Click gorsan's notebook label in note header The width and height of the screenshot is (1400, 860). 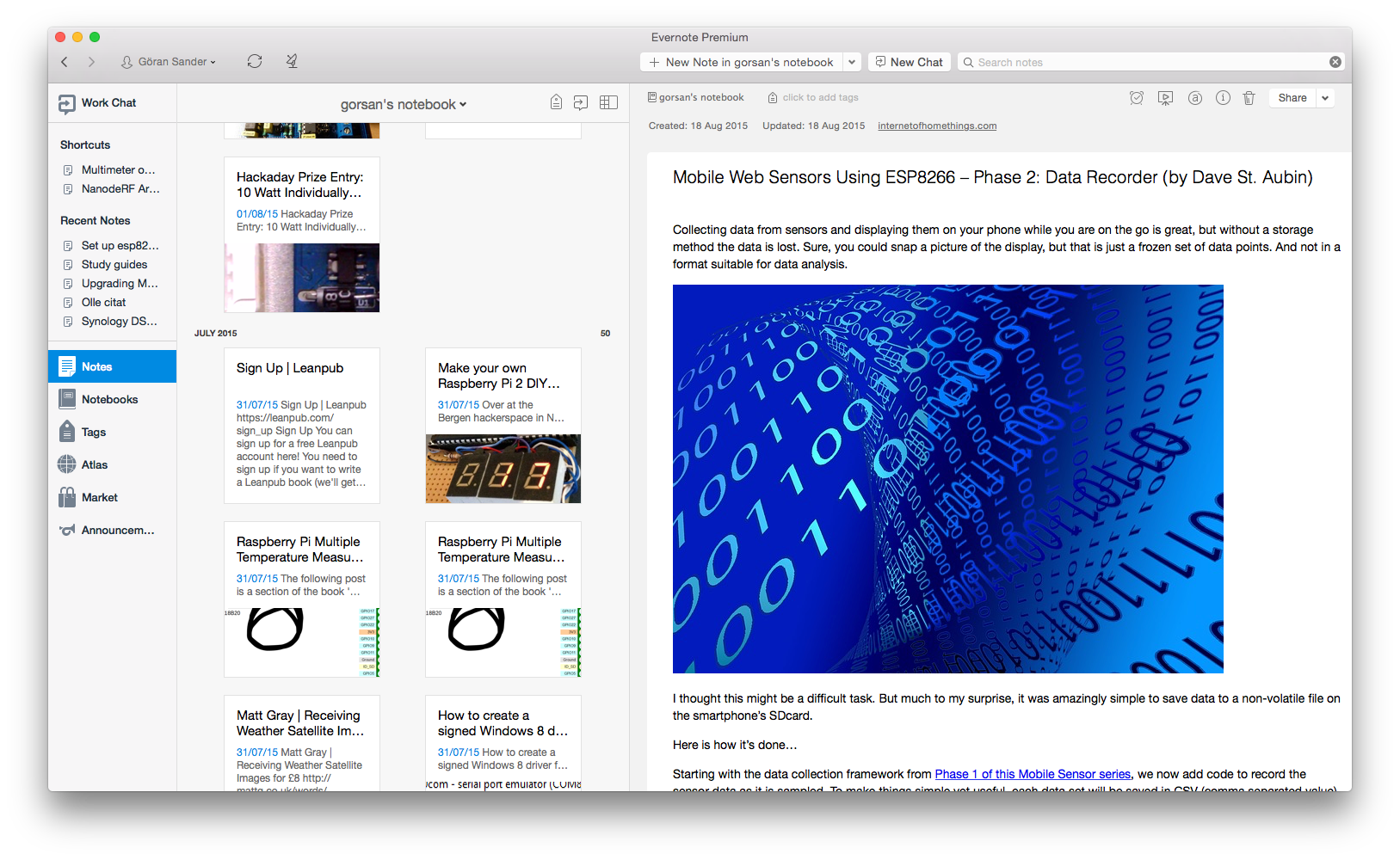point(696,97)
